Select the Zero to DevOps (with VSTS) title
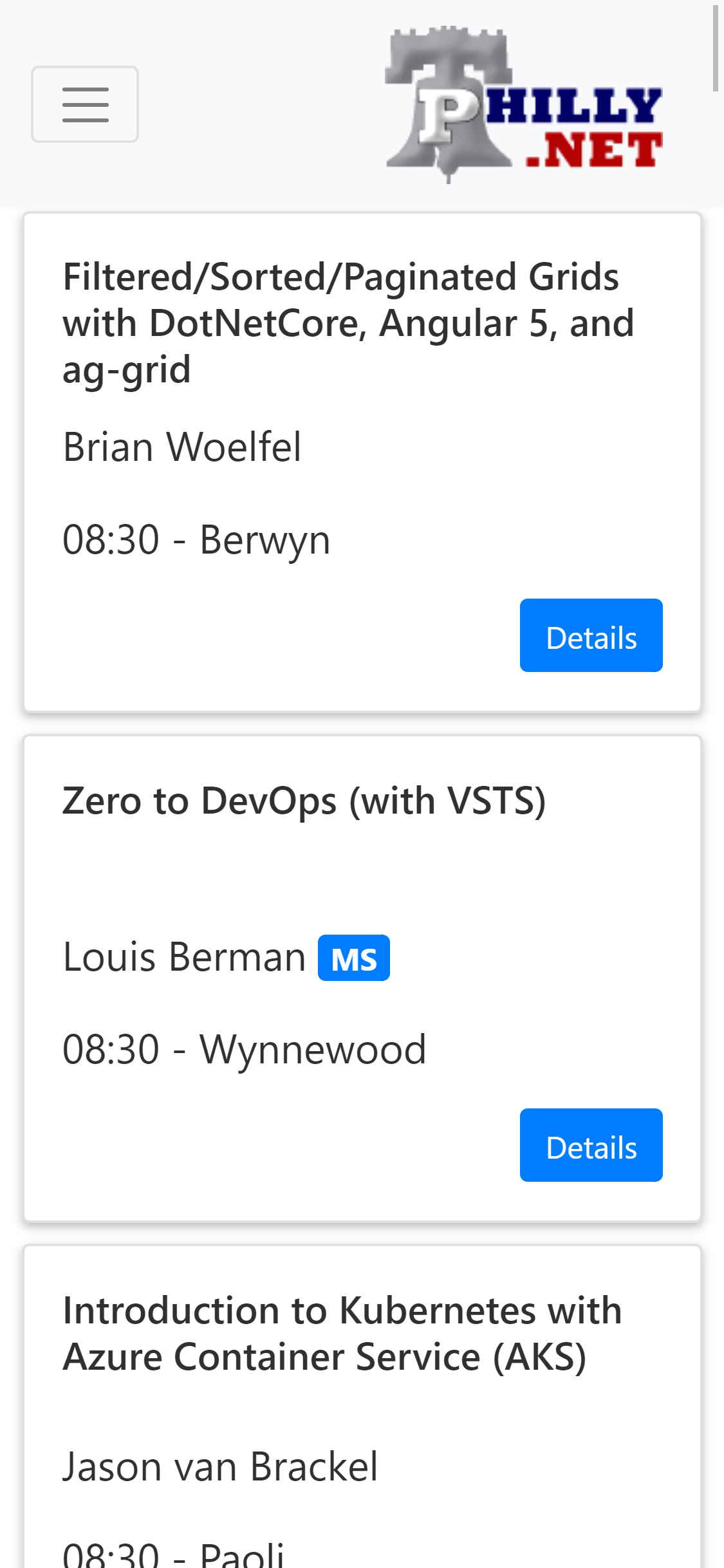The image size is (724, 1568). 304,801
